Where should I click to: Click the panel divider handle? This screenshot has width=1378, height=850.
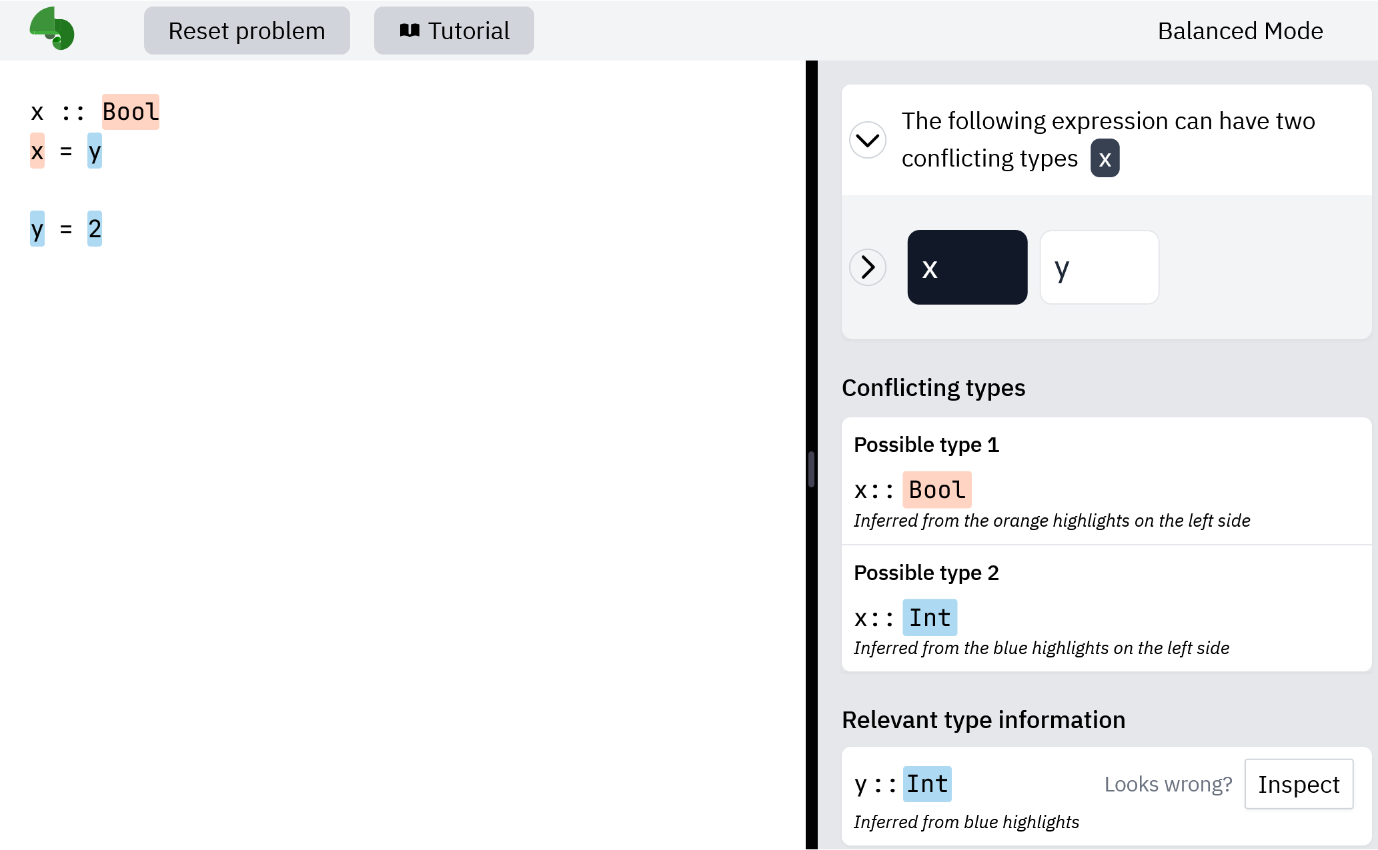pos(811,469)
